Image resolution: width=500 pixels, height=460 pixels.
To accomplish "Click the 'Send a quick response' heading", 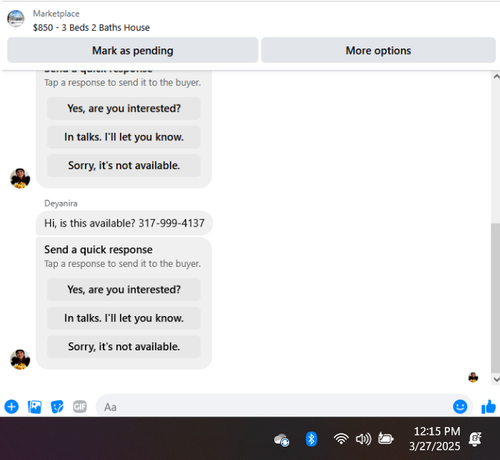I will pos(98,250).
